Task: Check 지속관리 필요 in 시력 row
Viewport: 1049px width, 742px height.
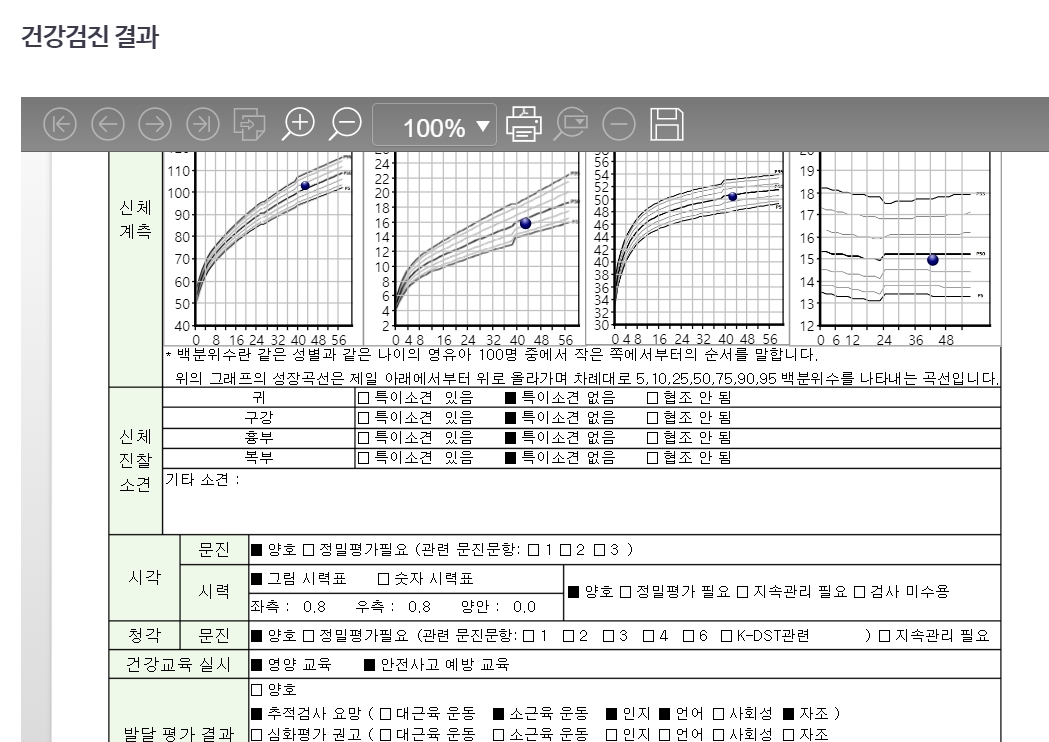Action: (x=742, y=592)
